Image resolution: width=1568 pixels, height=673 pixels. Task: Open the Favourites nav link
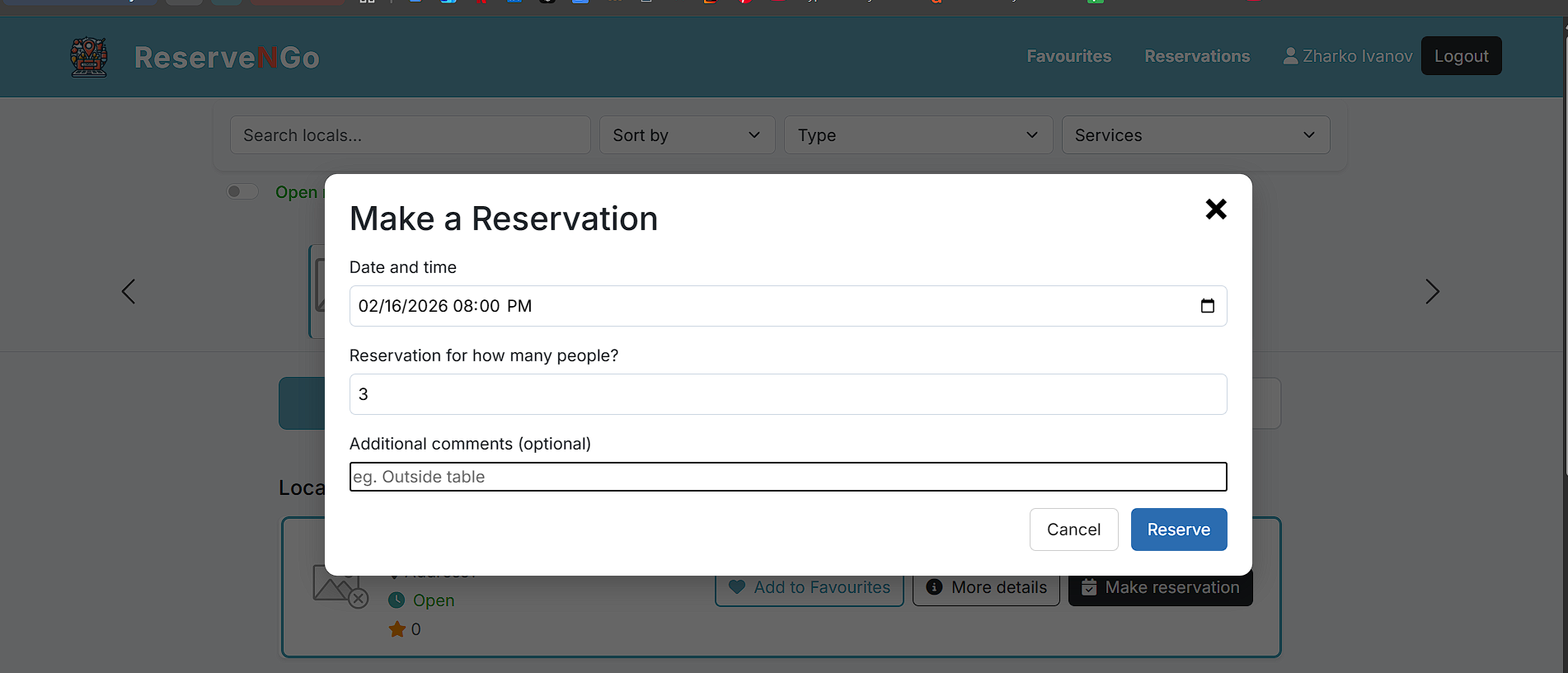[x=1068, y=56]
